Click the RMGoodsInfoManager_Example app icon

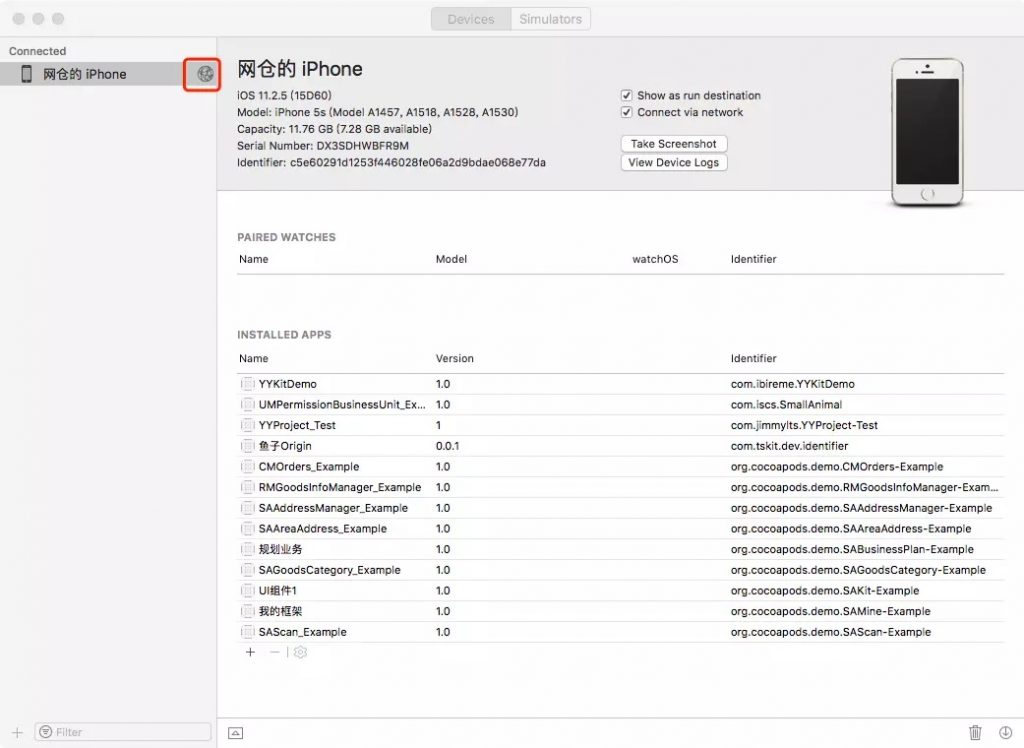tap(248, 487)
